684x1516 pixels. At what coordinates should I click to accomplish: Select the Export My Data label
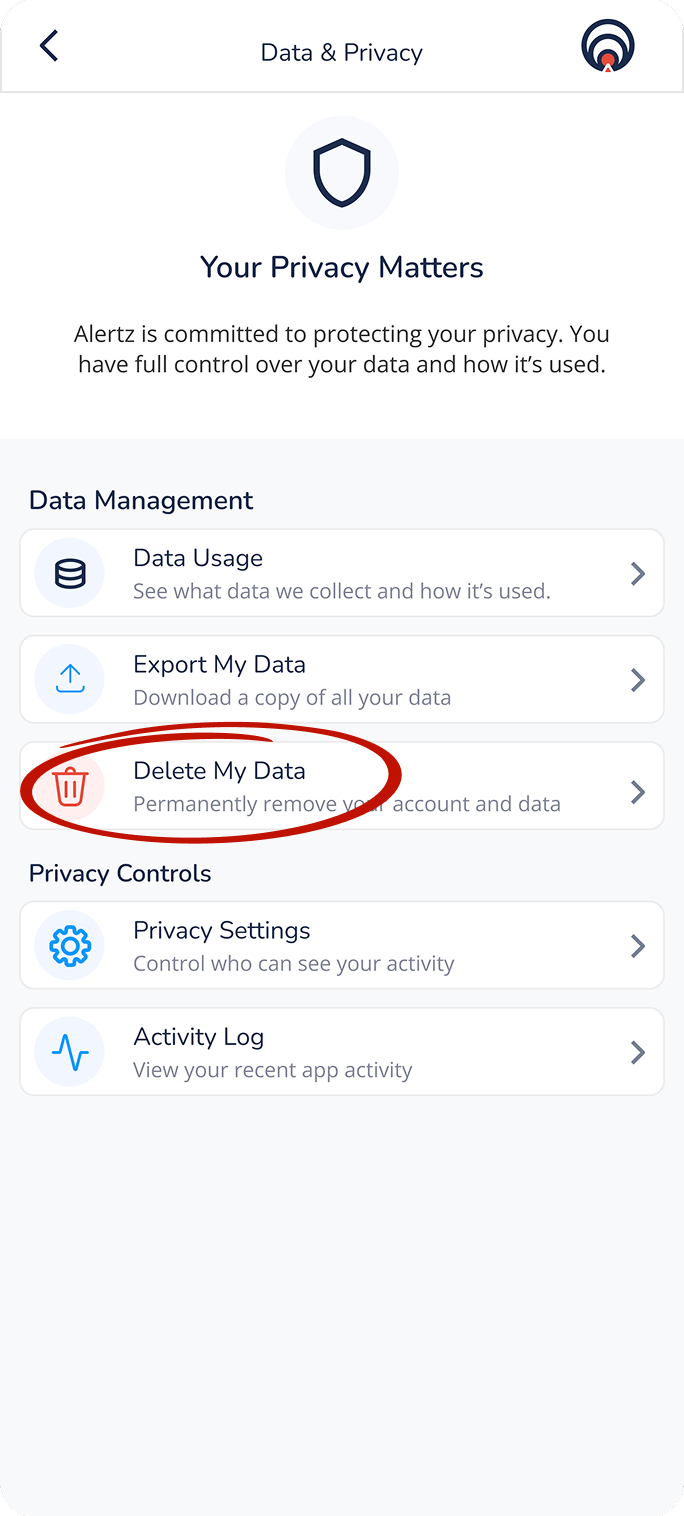pos(219,665)
